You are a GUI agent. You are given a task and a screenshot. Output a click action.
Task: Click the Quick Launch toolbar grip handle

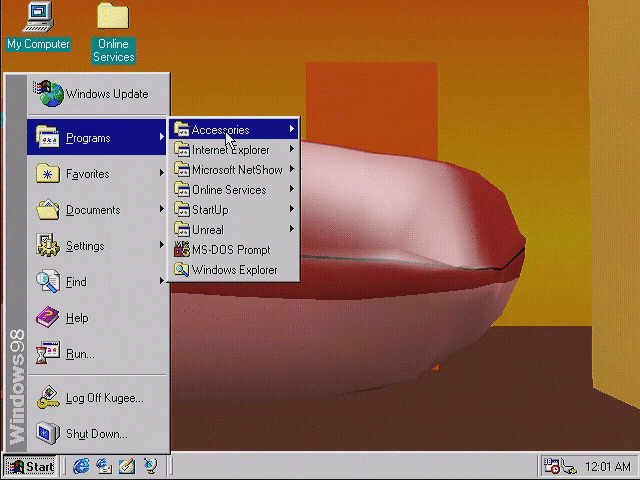(64, 466)
